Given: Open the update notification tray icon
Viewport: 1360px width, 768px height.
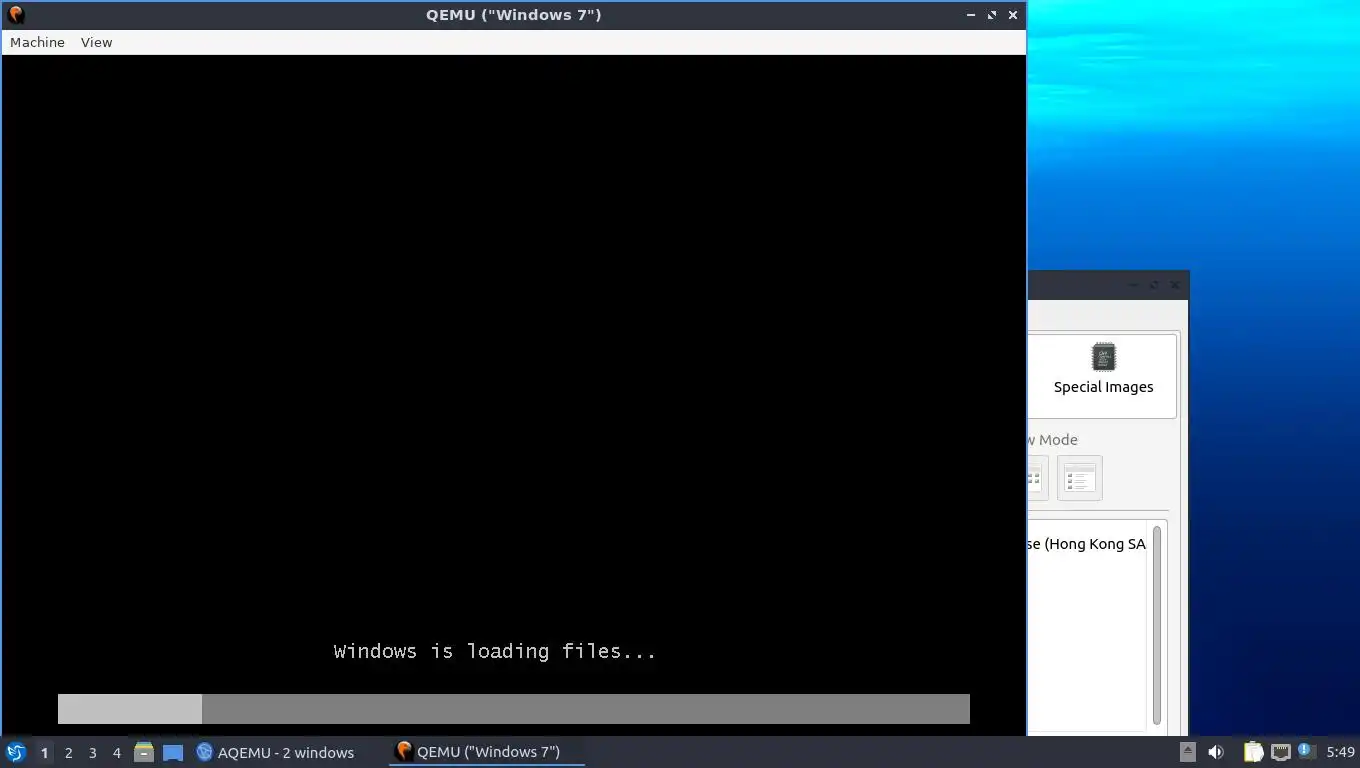Looking at the screenshot, I should click(1306, 751).
